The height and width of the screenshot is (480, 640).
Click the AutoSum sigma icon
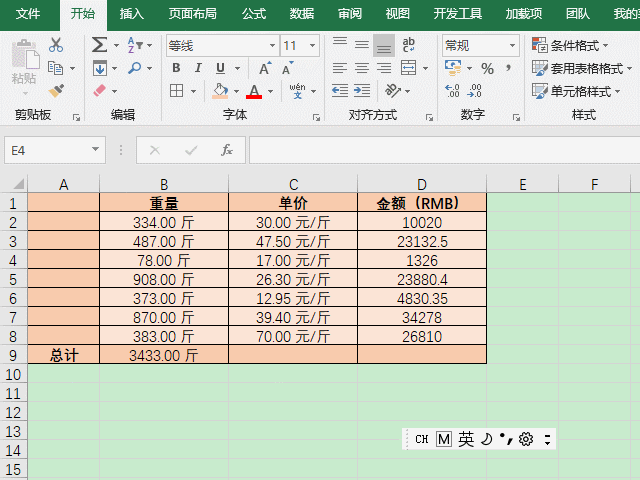tap(99, 44)
